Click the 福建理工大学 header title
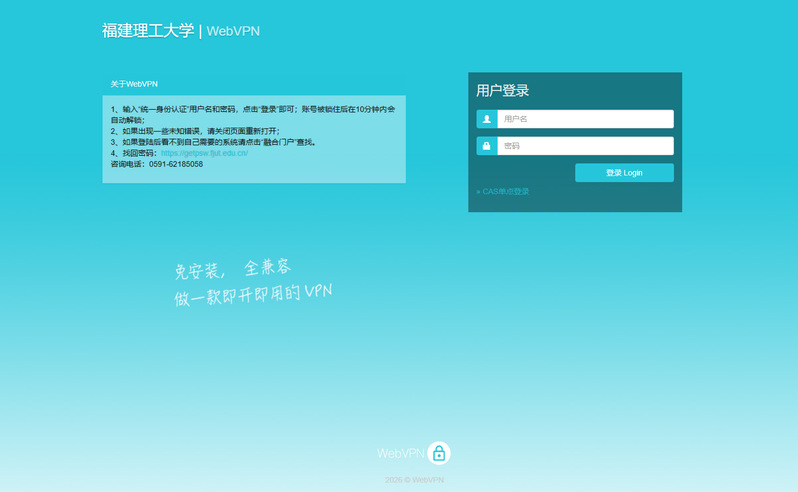This screenshot has width=798, height=492. (148, 31)
